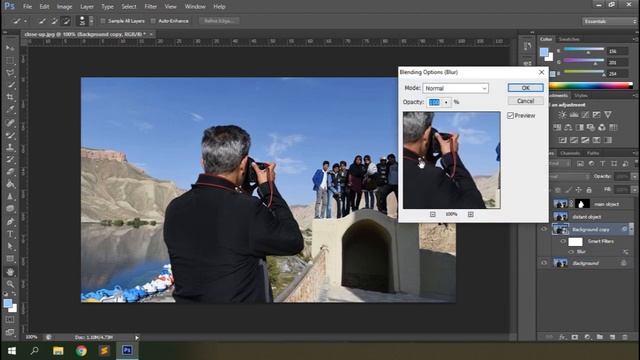Select the main object layer thumbnail
This screenshot has width=640, height=360.
point(560,204)
